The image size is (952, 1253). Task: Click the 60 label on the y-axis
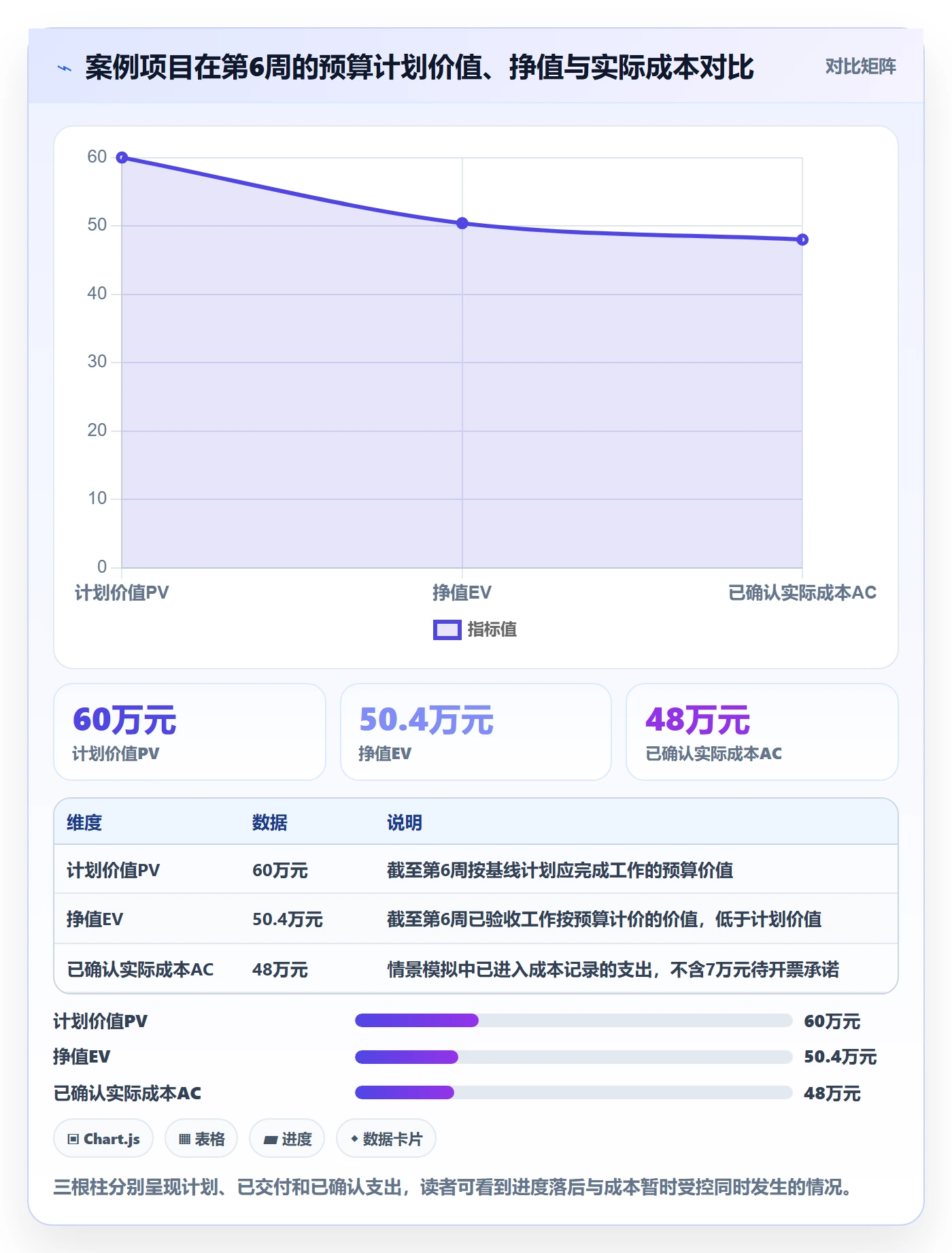(97, 157)
